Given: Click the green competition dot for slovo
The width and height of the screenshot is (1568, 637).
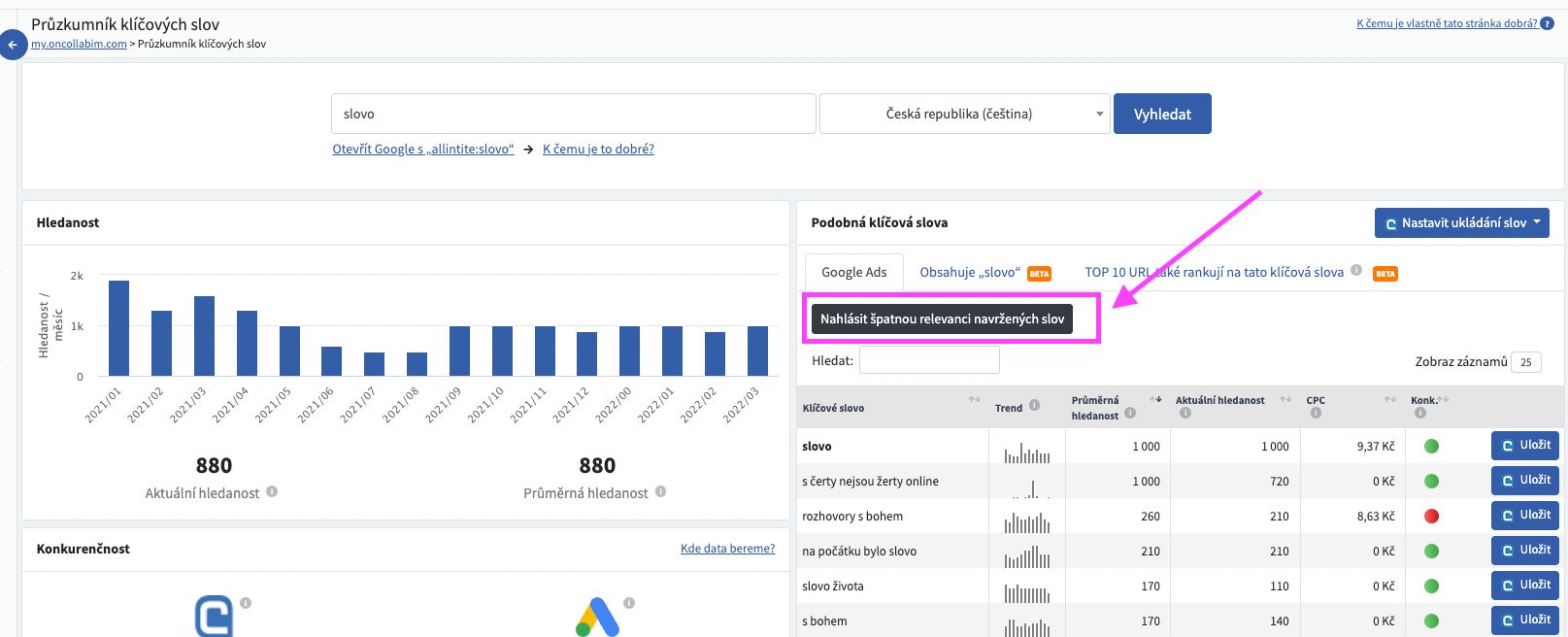Looking at the screenshot, I should 1431,447.
